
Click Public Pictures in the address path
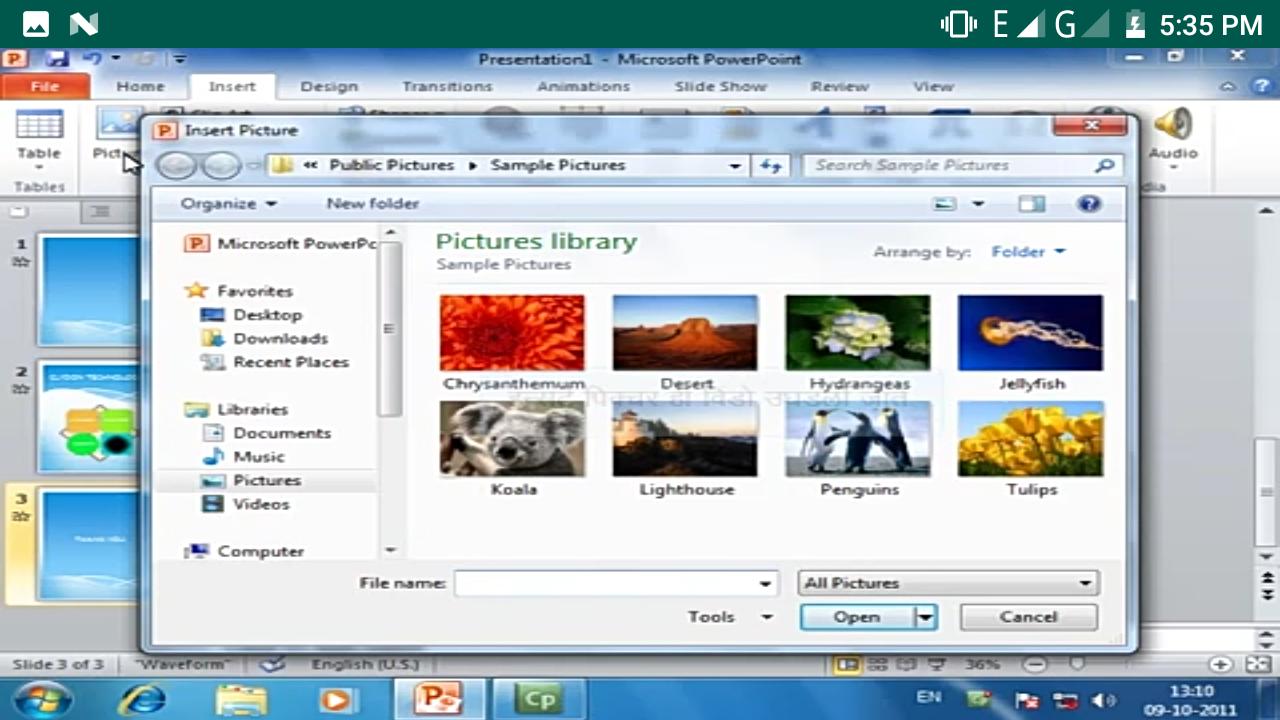392,165
